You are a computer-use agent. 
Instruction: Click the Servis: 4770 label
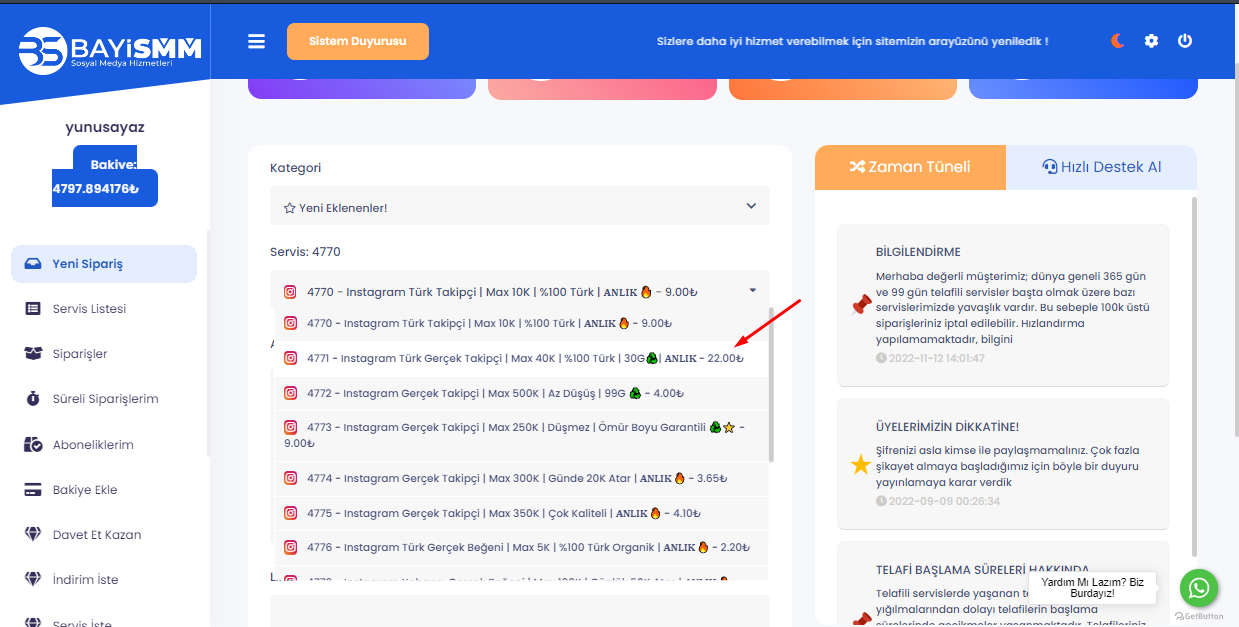pyautogui.click(x=305, y=252)
